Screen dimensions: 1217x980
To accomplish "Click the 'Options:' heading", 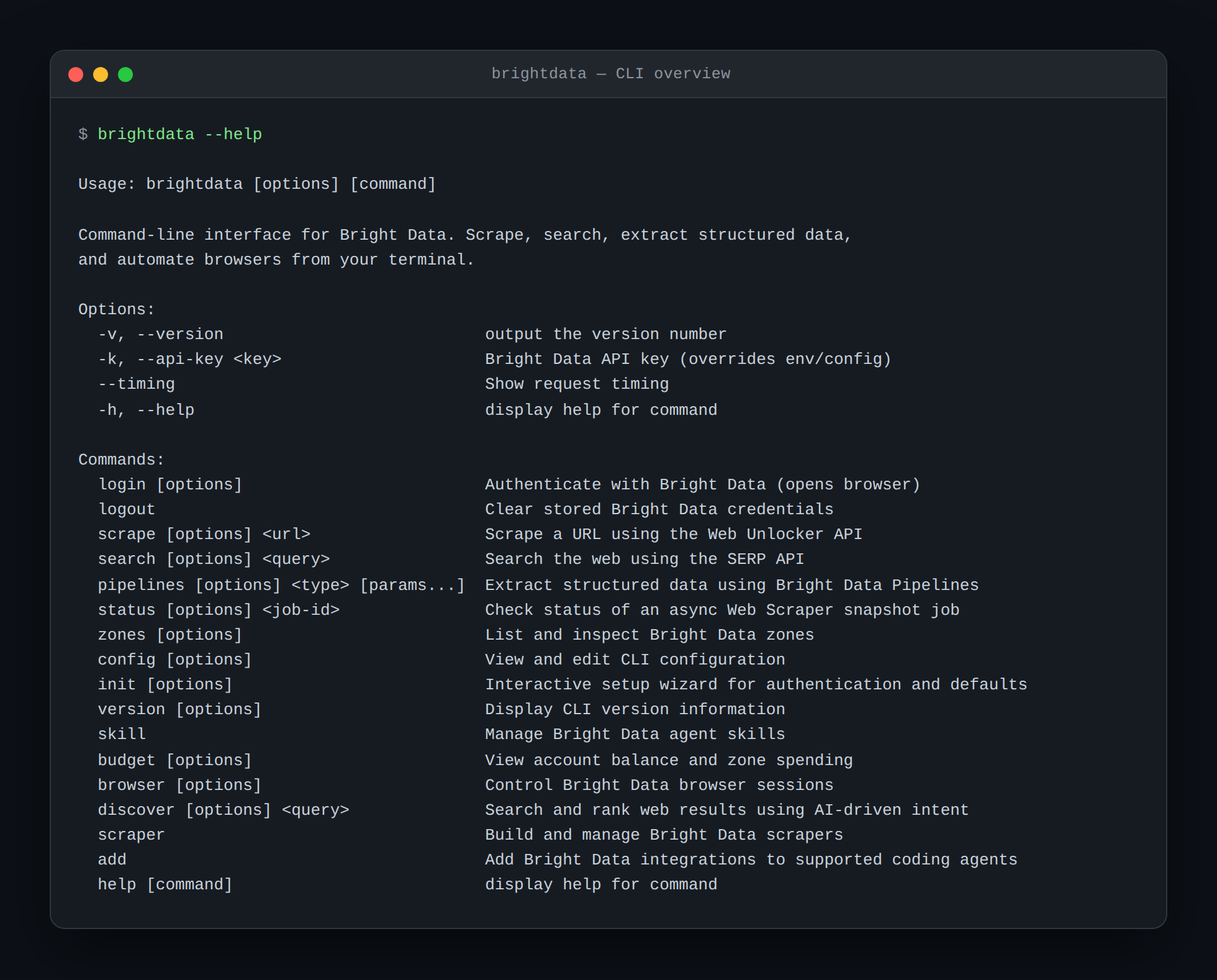I will pyautogui.click(x=116, y=309).
